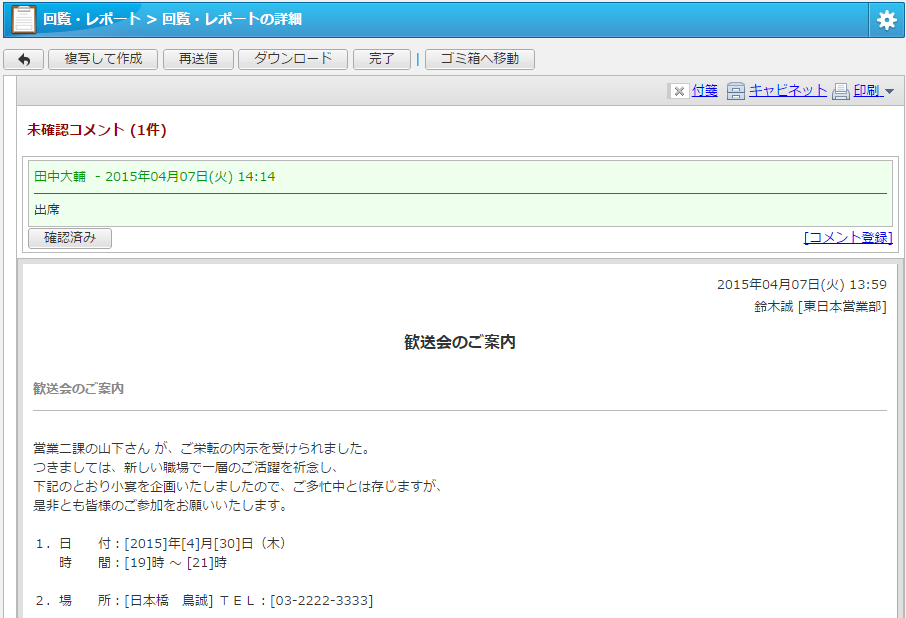Click the printer icon
Screen dimensions: 906x618
tap(841, 91)
